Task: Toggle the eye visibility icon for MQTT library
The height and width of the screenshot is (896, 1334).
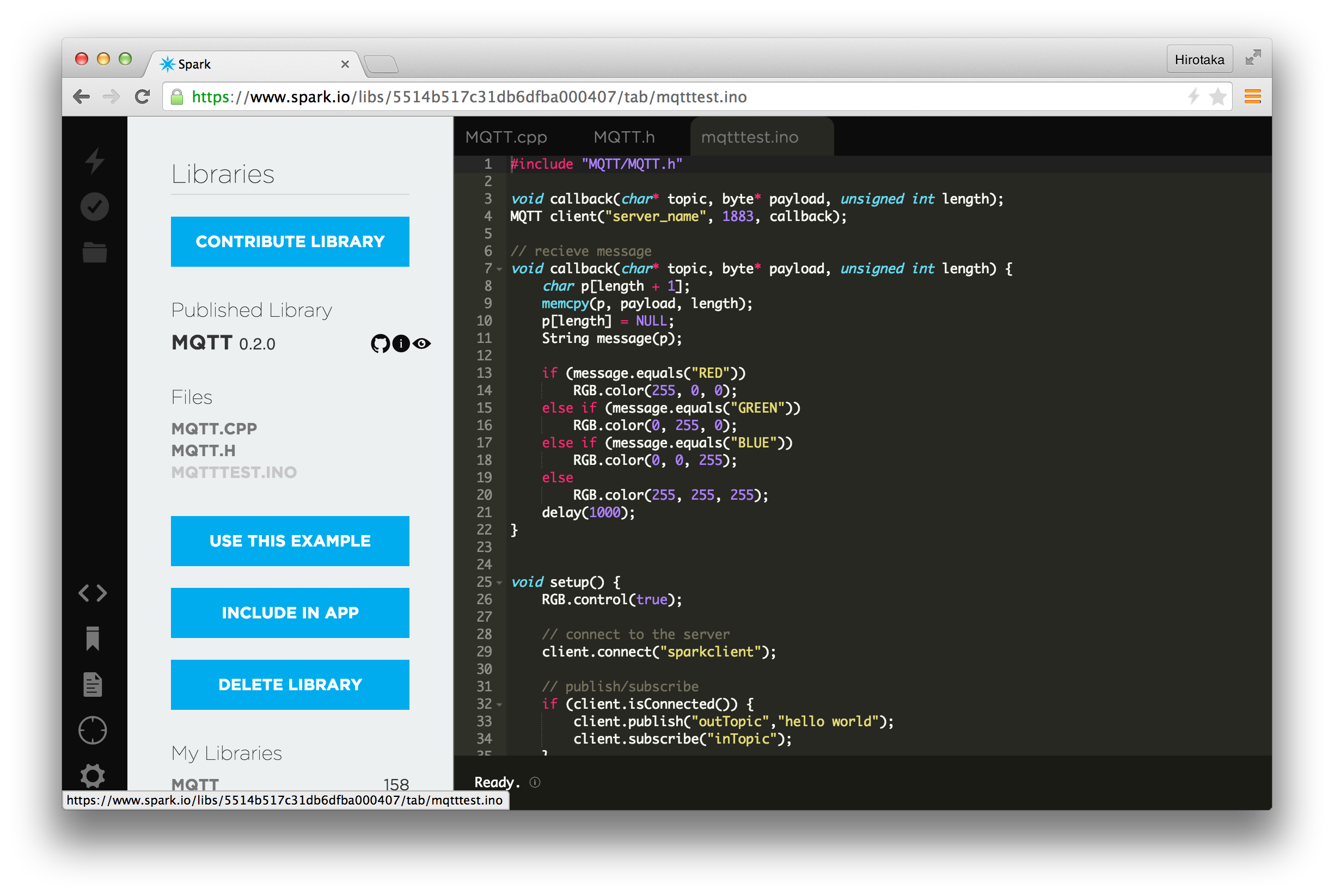Action: coord(422,343)
